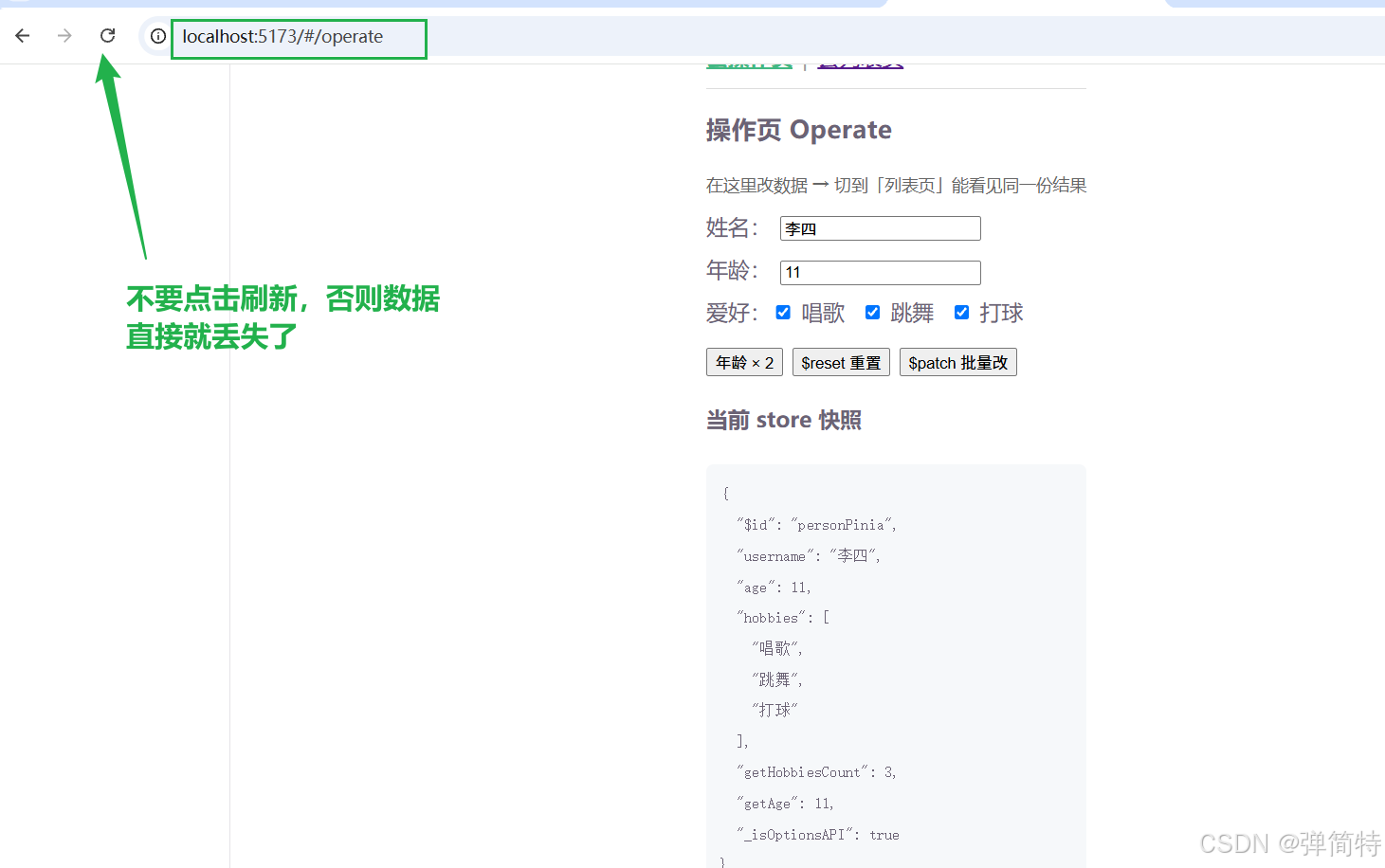
Task: Click the 年龄 input field containing 11
Action: click(880, 273)
